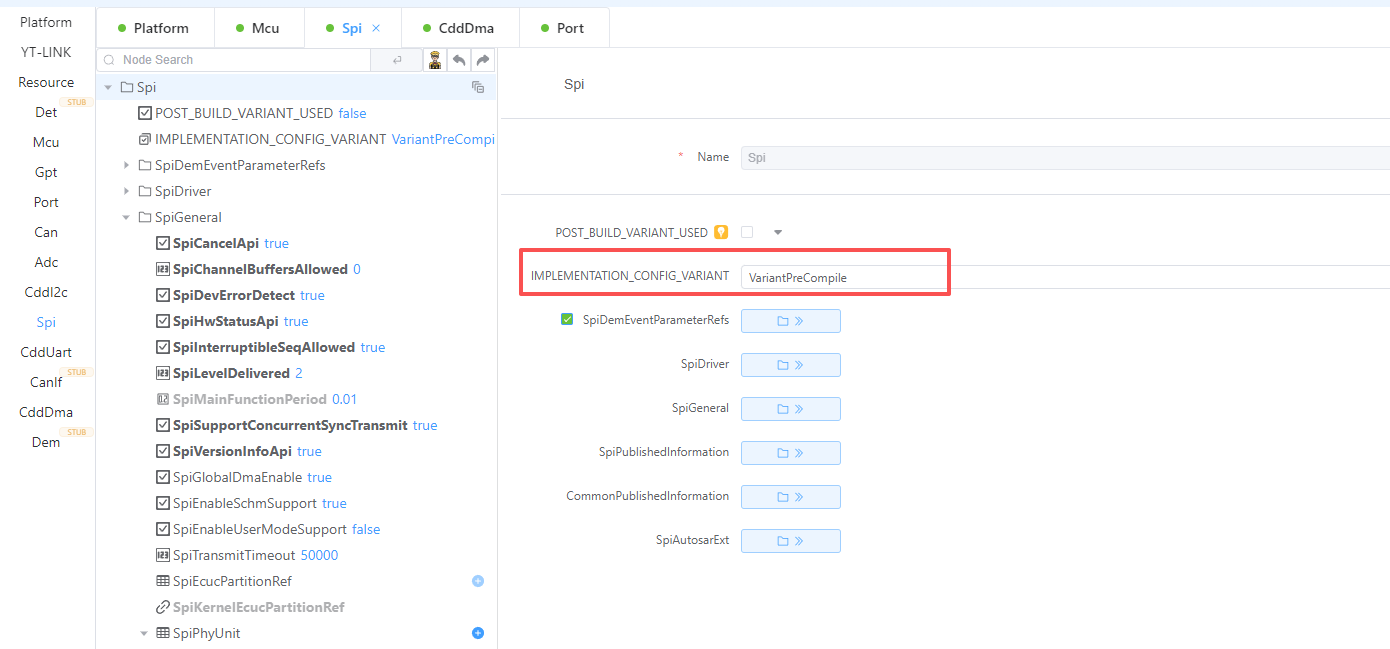Click the plus icon on SpiEcucPartitionRef row
Image resolution: width=1390 pixels, height=649 pixels.
click(478, 581)
